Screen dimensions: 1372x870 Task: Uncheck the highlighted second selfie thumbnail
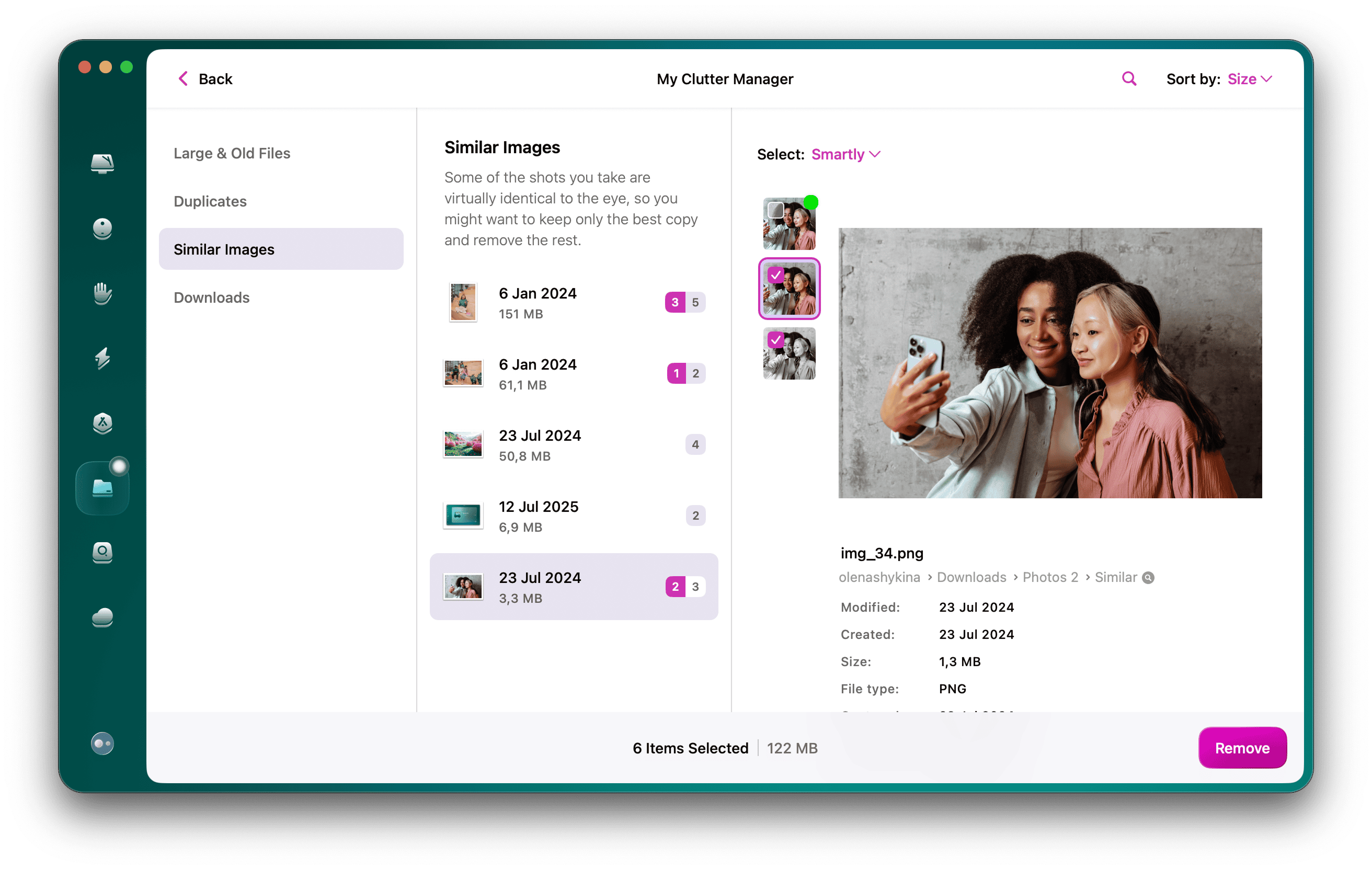coord(775,275)
